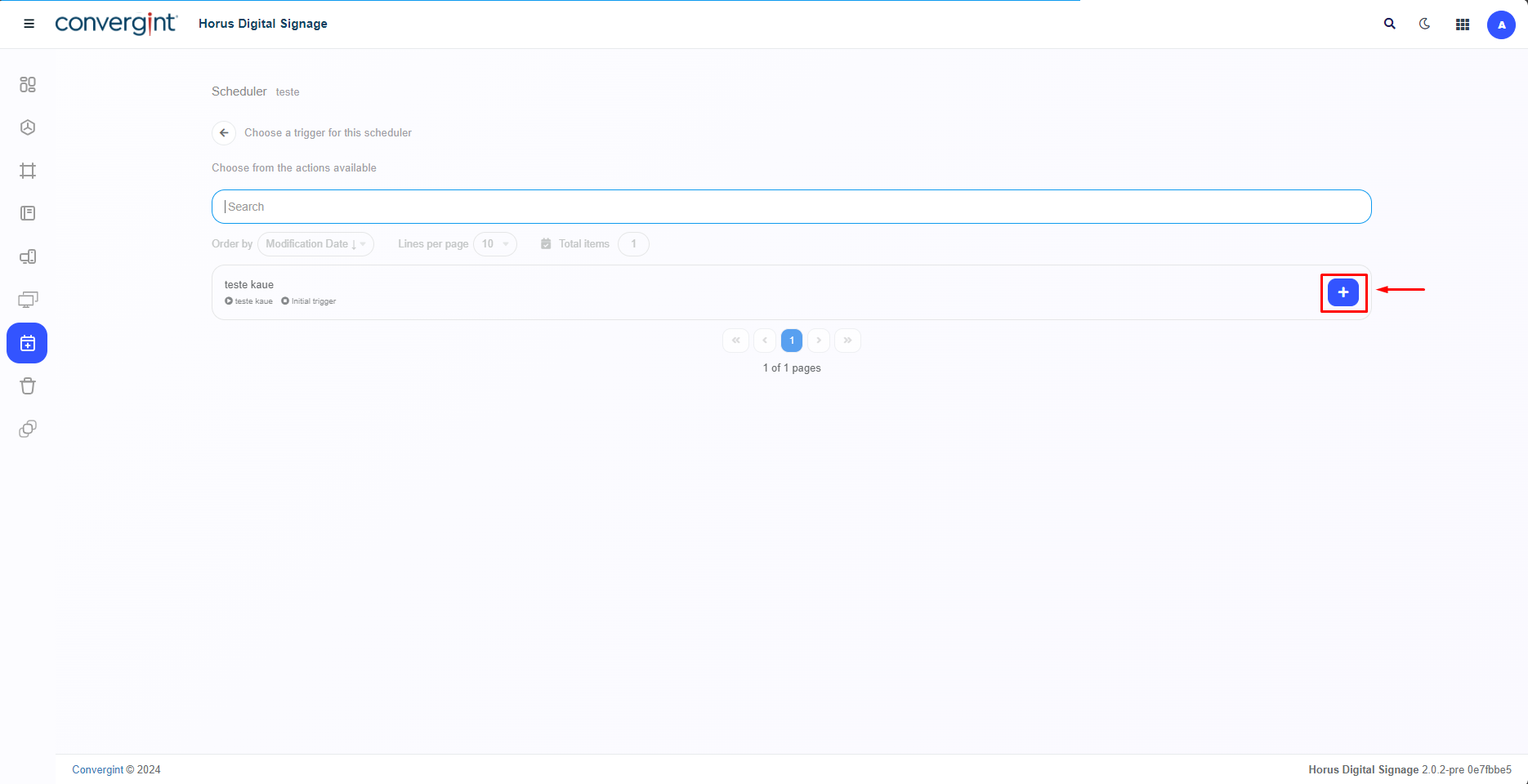Toggle the hamburger sidebar menu
1528x784 pixels.
pyautogui.click(x=29, y=24)
